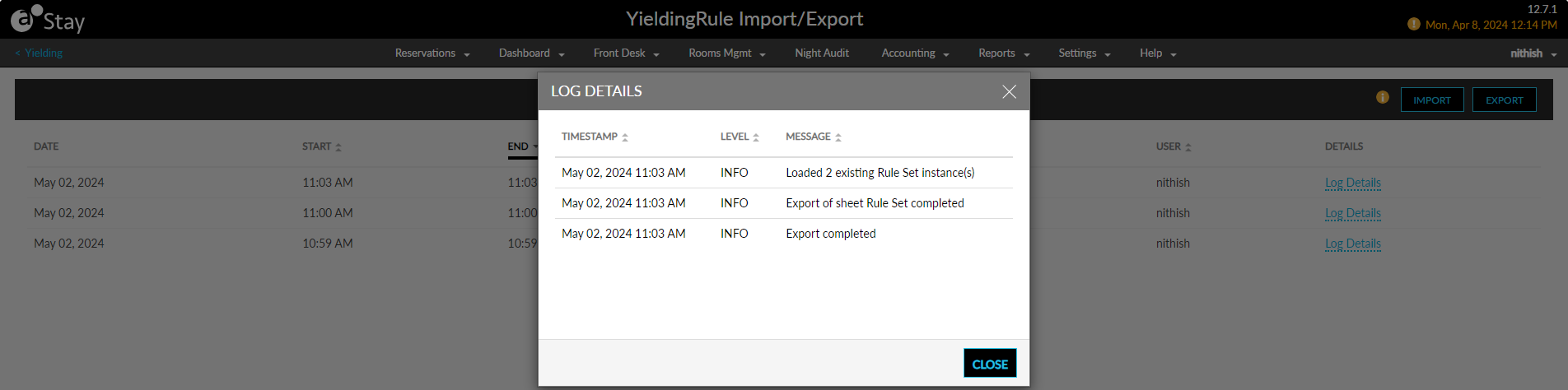The image size is (1568, 390).
Task: Open Log Details for the 11:00 AM entry
Action: 1353,213
